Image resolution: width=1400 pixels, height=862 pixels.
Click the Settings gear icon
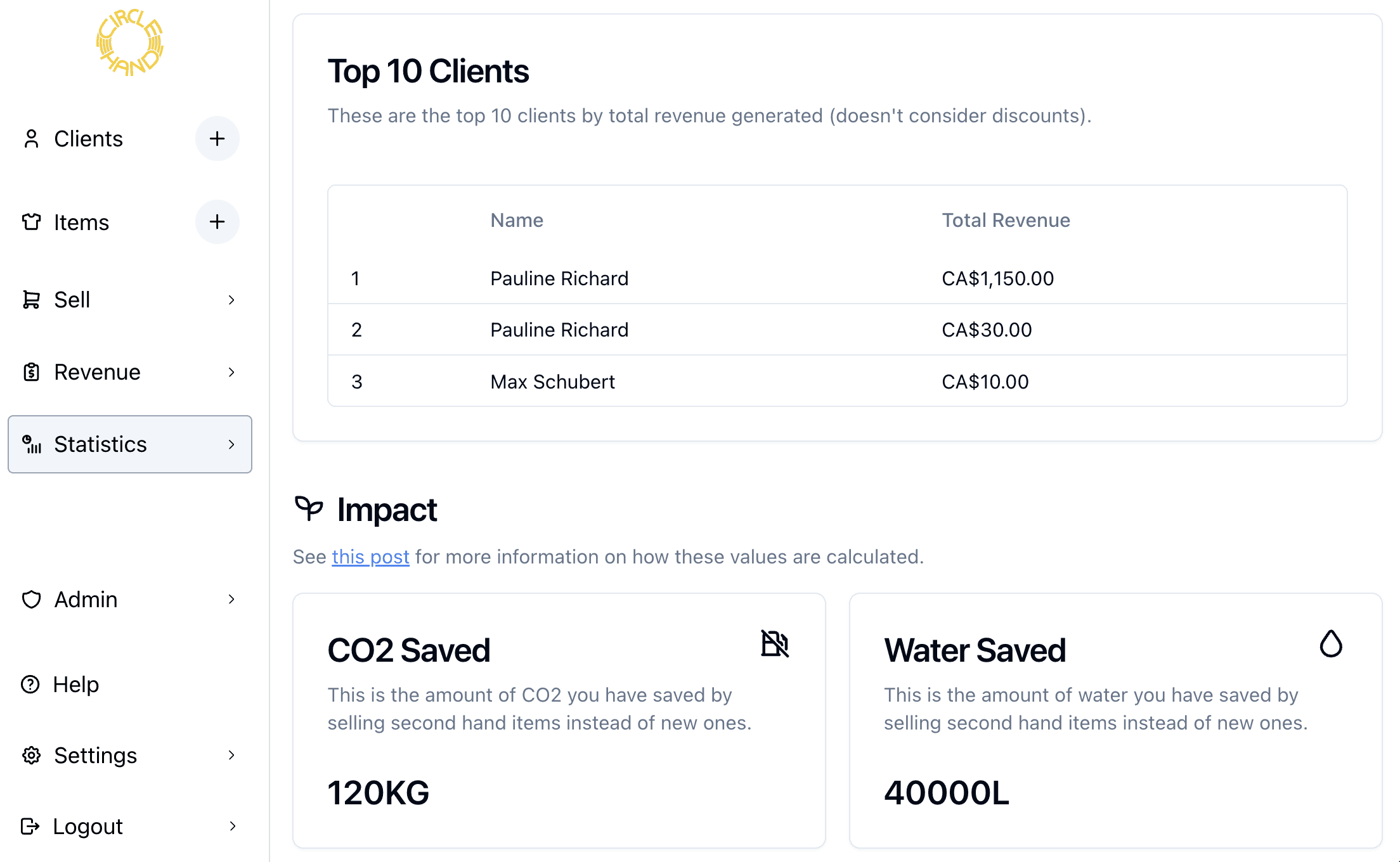pyautogui.click(x=31, y=756)
